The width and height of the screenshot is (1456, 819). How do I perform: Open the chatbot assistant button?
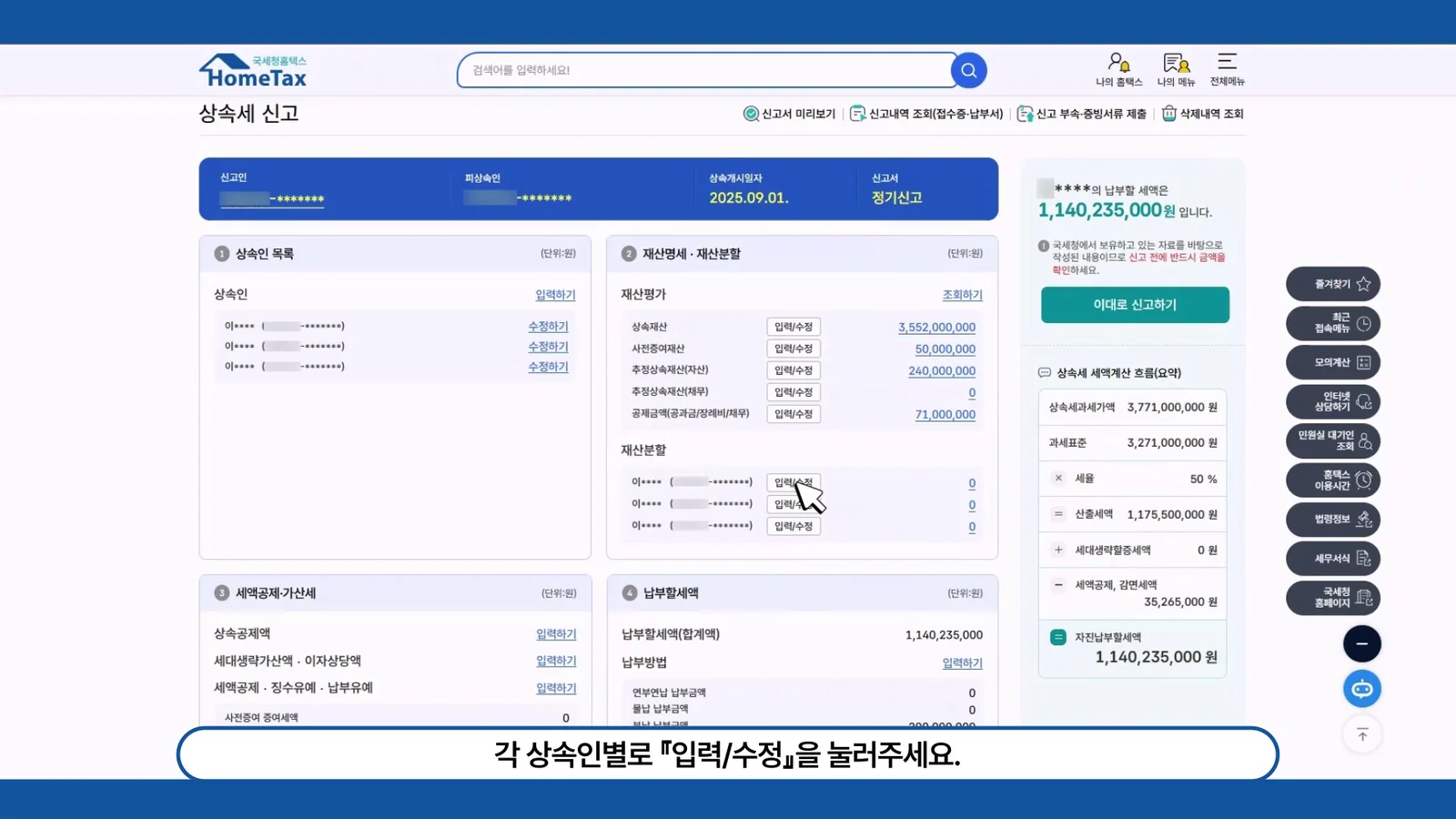tap(1362, 689)
